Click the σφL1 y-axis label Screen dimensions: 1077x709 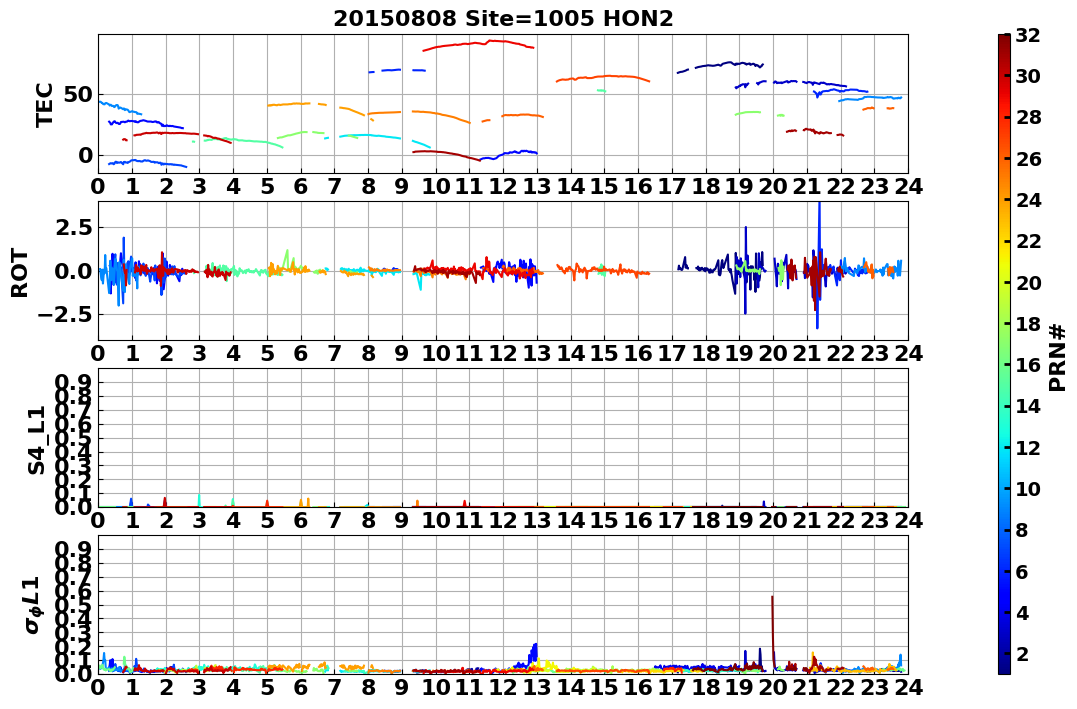[34, 605]
